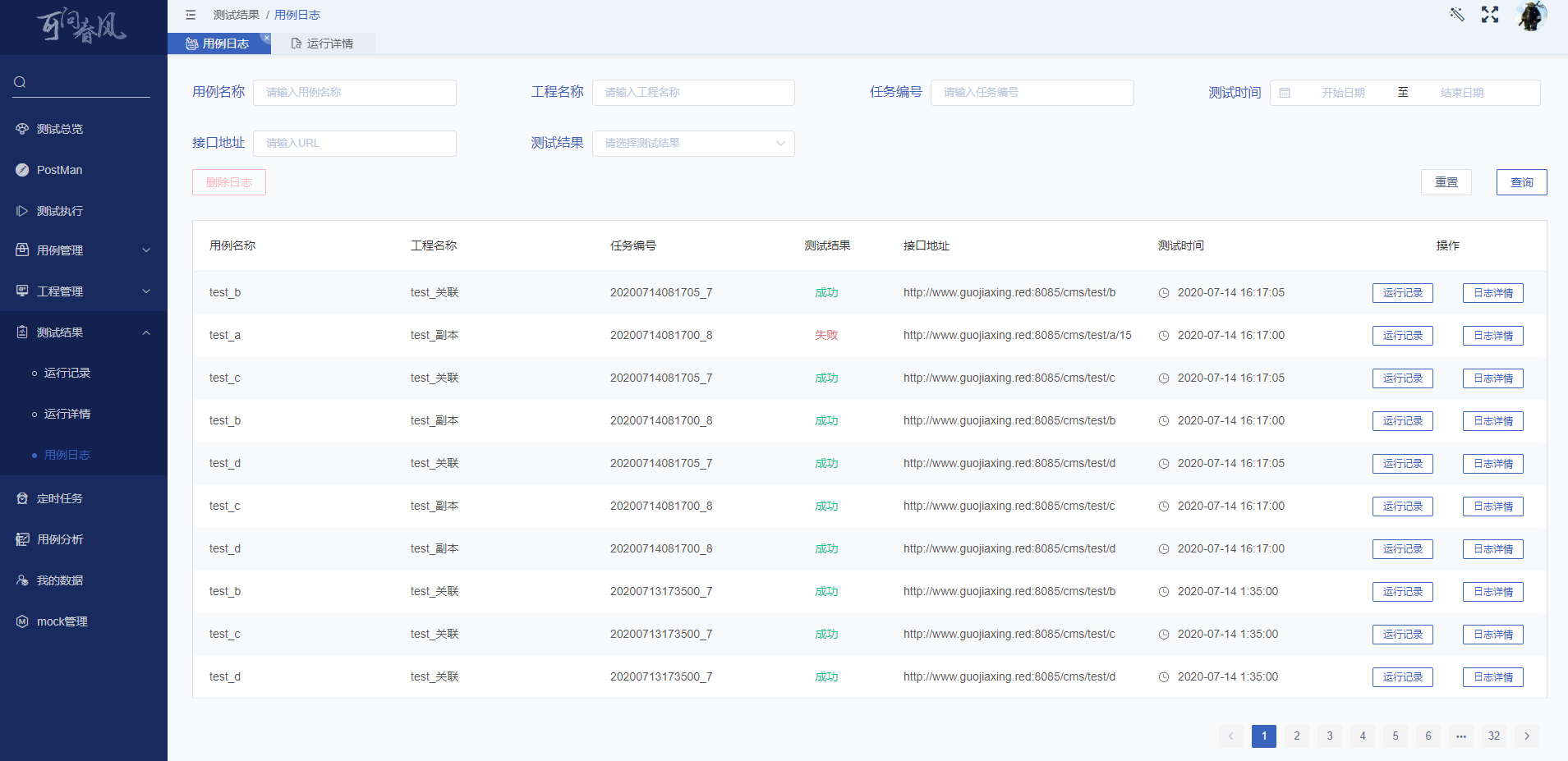Screen dimensions: 1568x761
Task: Select PostMan in the sidebar
Action: click(x=59, y=170)
